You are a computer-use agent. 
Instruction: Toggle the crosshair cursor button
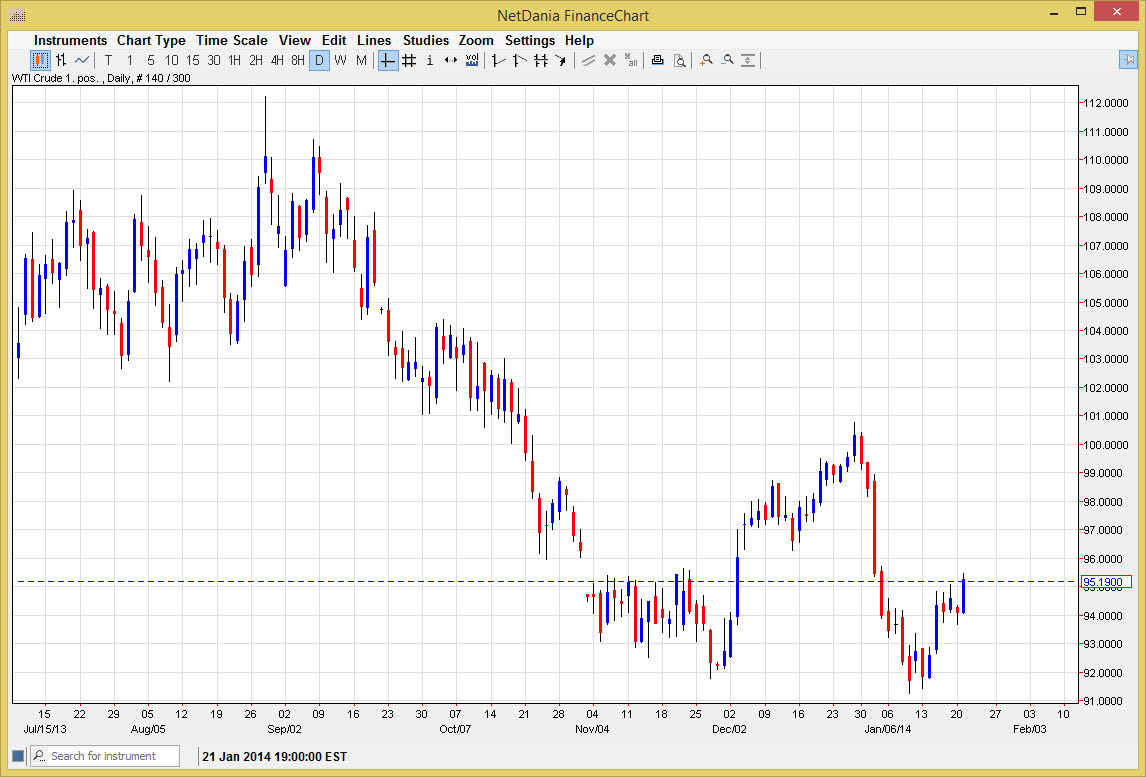tap(388, 60)
